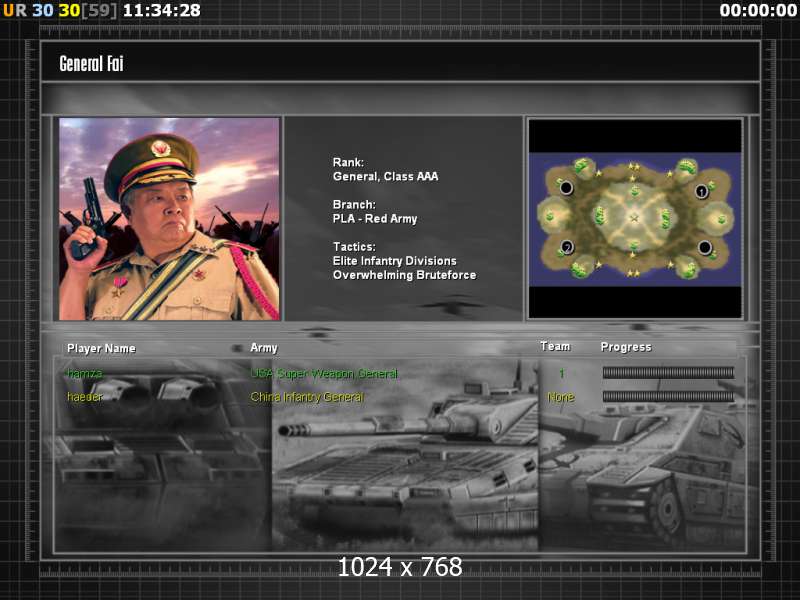
Task: Click team value "1" for hamza
Action: (x=562, y=373)
